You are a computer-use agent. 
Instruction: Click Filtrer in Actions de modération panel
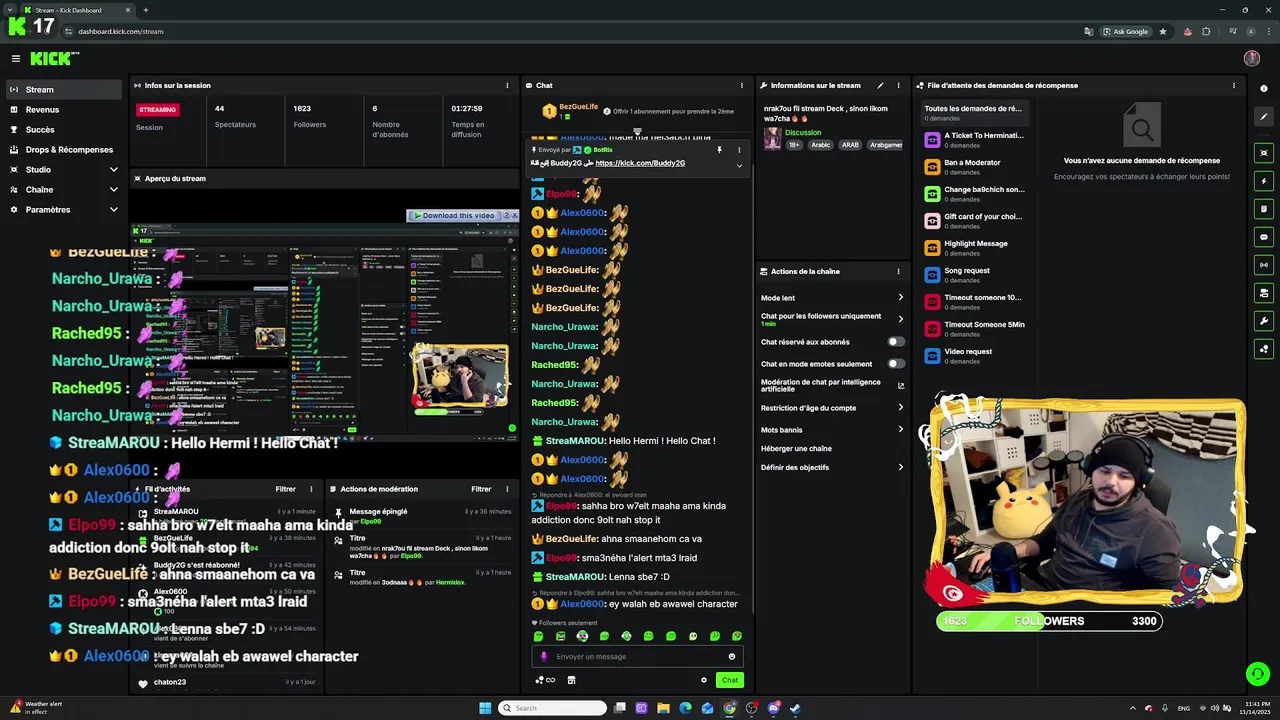pos(481,489)
